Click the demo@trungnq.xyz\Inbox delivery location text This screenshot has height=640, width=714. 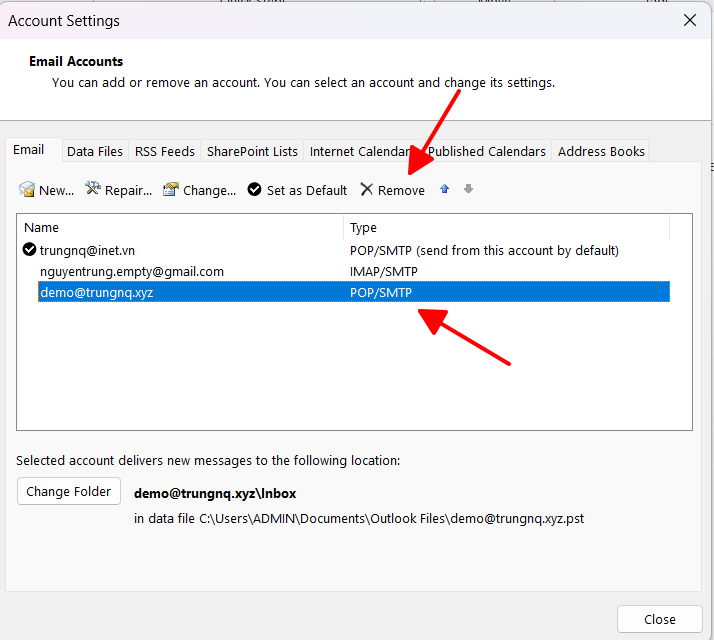(x=215, y=493)
